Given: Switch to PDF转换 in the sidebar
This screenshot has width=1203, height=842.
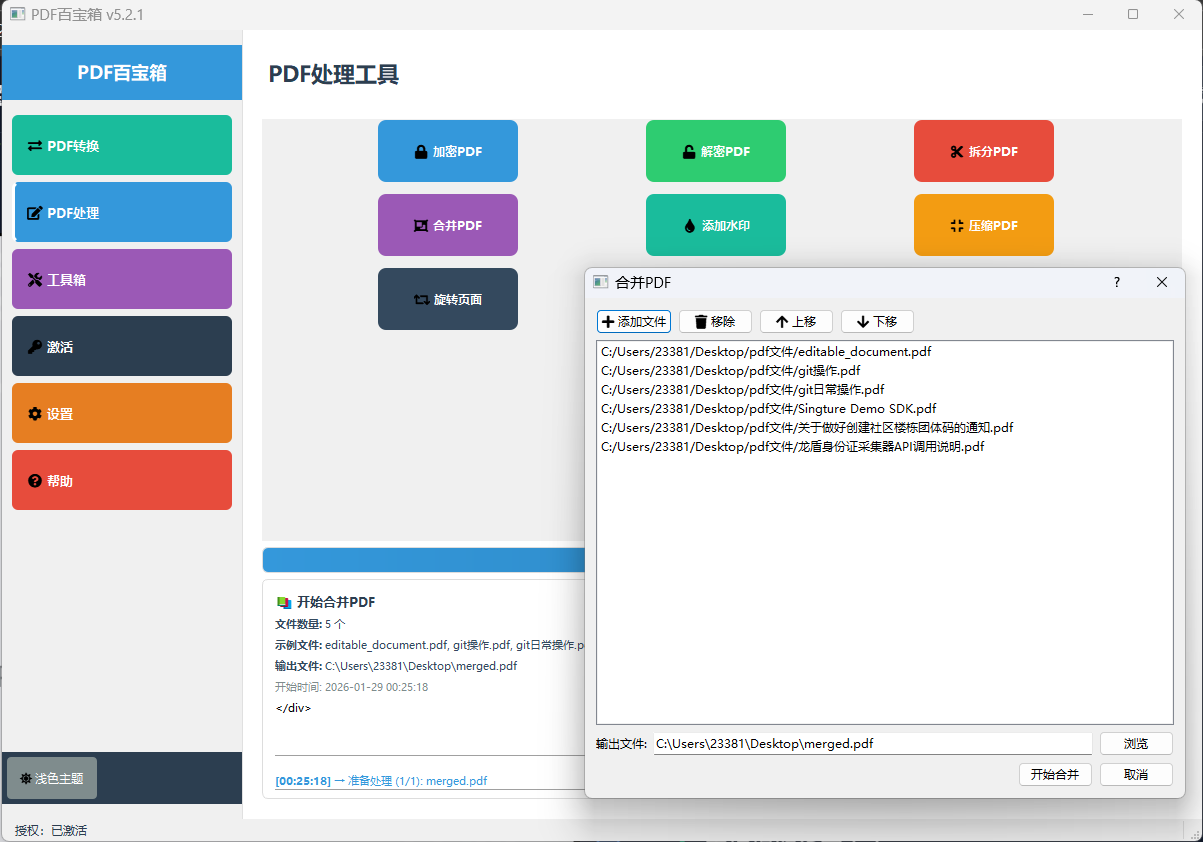Looking at the screenshot, I should [121, 145].
